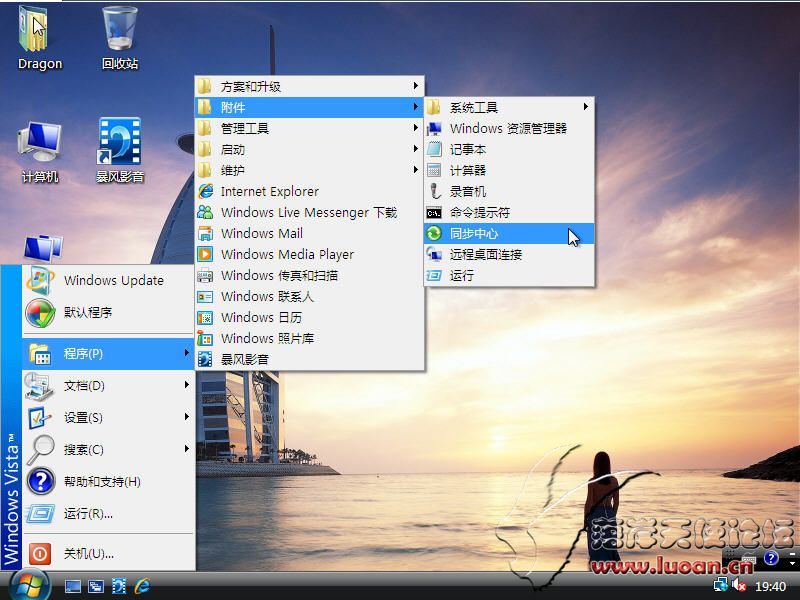The image size is (800, 600).
Task: Click the 远程桌面连接 icon
Action: tap(434, 254)
